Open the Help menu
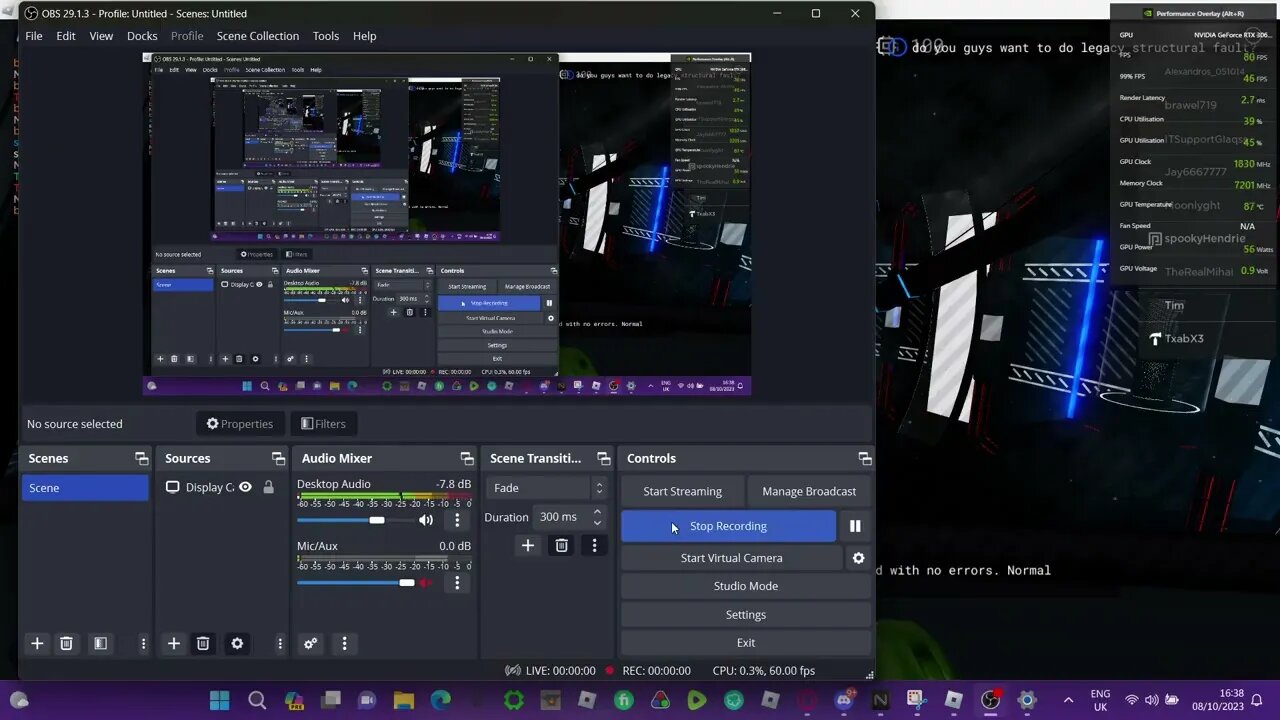 pyautogui.click(x=364, y=36)
